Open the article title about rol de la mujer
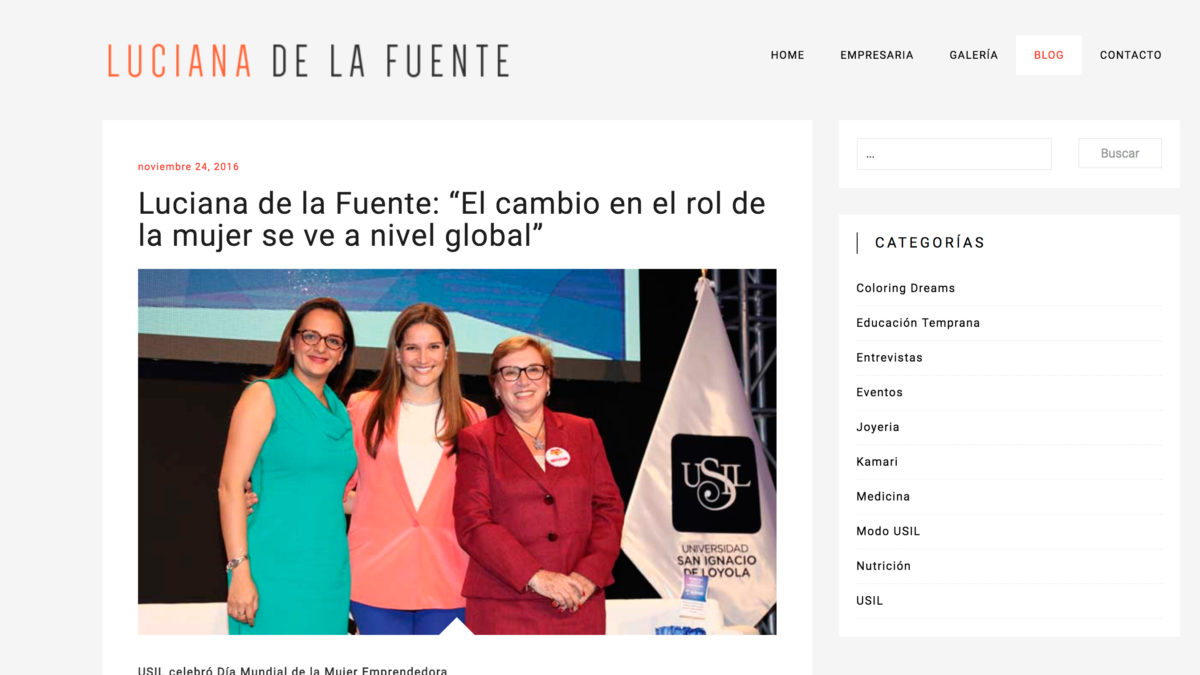Screen dimensions: 1200x675 click(452, 219)
